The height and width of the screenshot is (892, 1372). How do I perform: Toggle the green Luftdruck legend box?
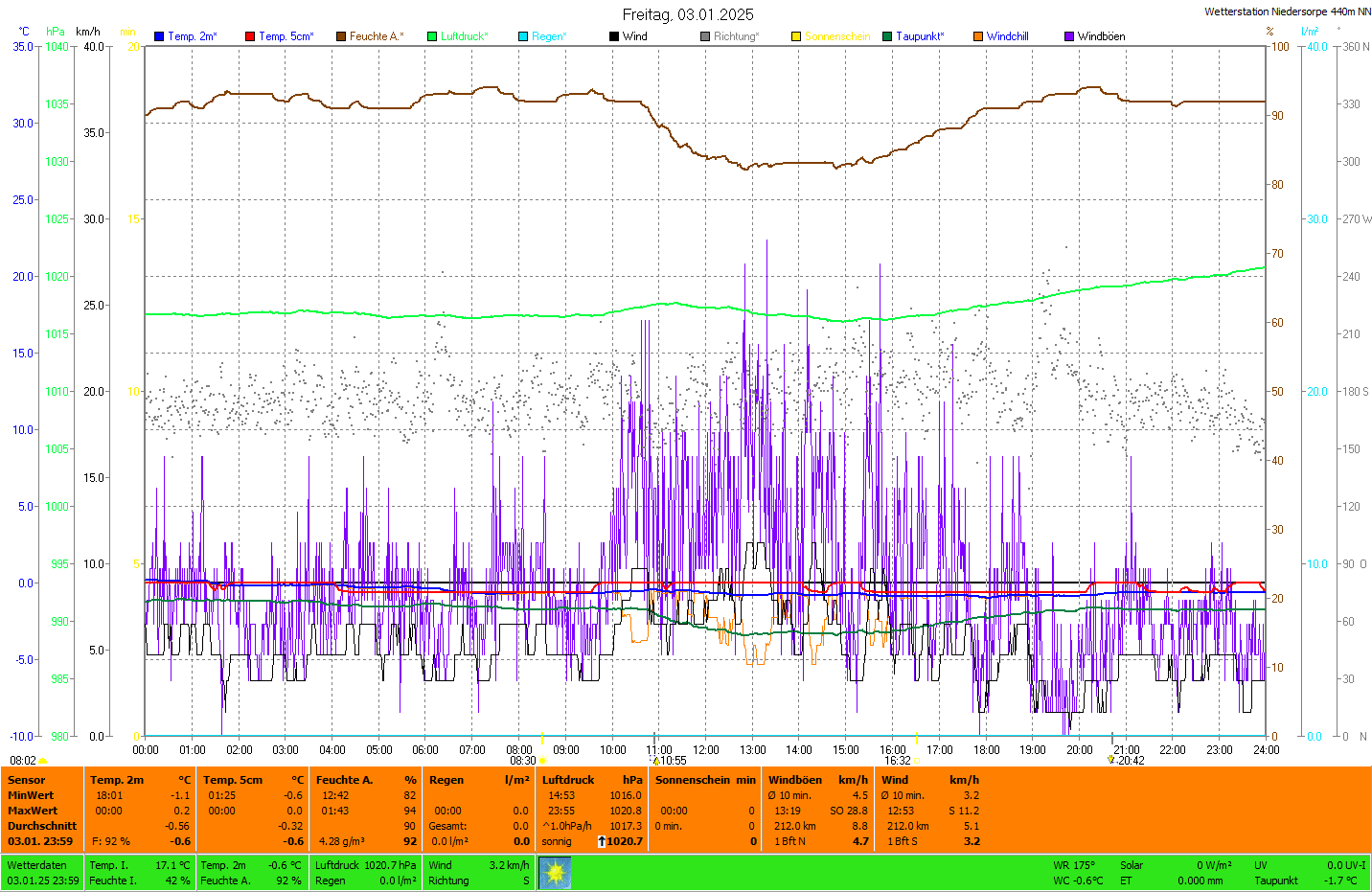click(x=432, y=36)
